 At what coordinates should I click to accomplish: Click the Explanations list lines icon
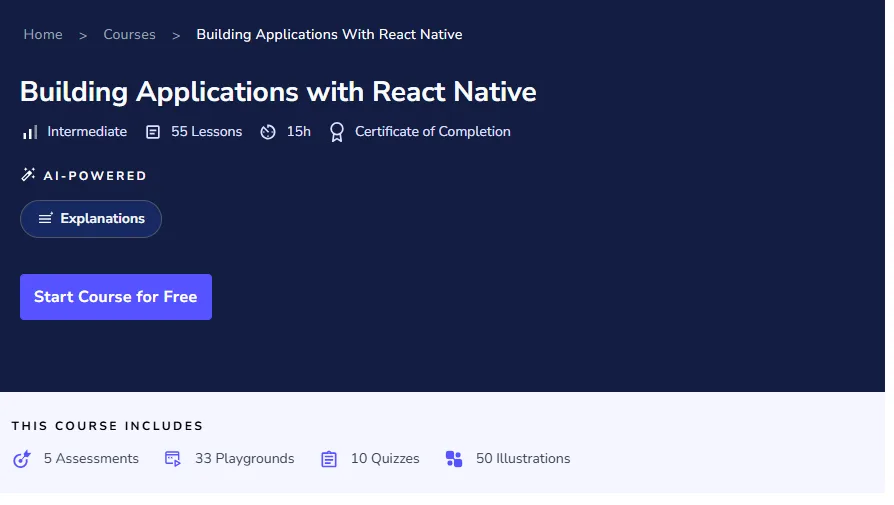tap(46, 218)
